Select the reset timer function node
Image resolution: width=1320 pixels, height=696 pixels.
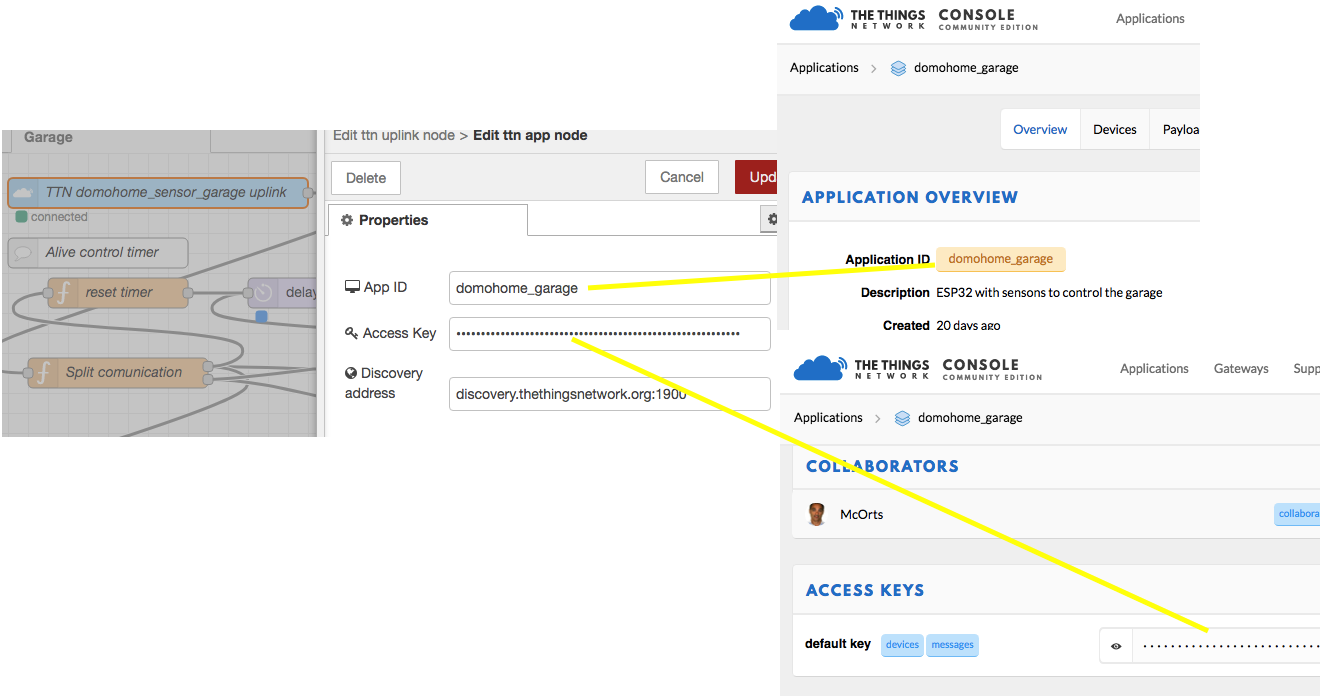[x=118, y=293]
